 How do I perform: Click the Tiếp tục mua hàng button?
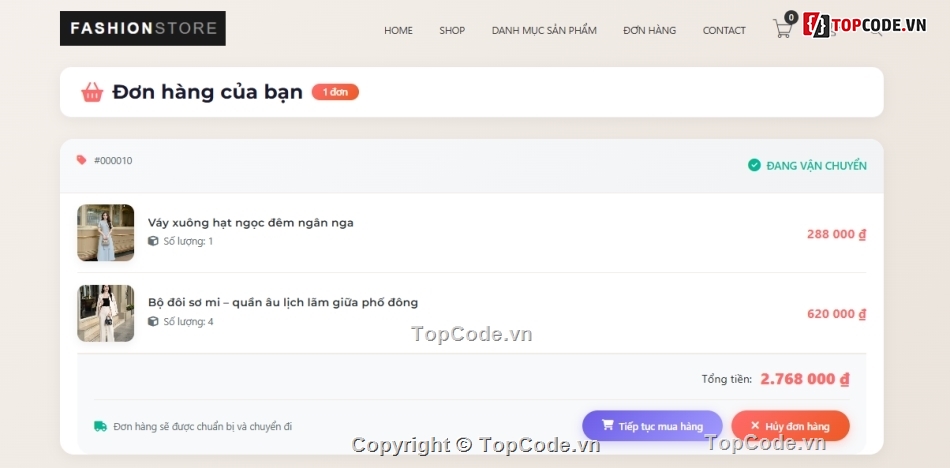click(653, 426)
